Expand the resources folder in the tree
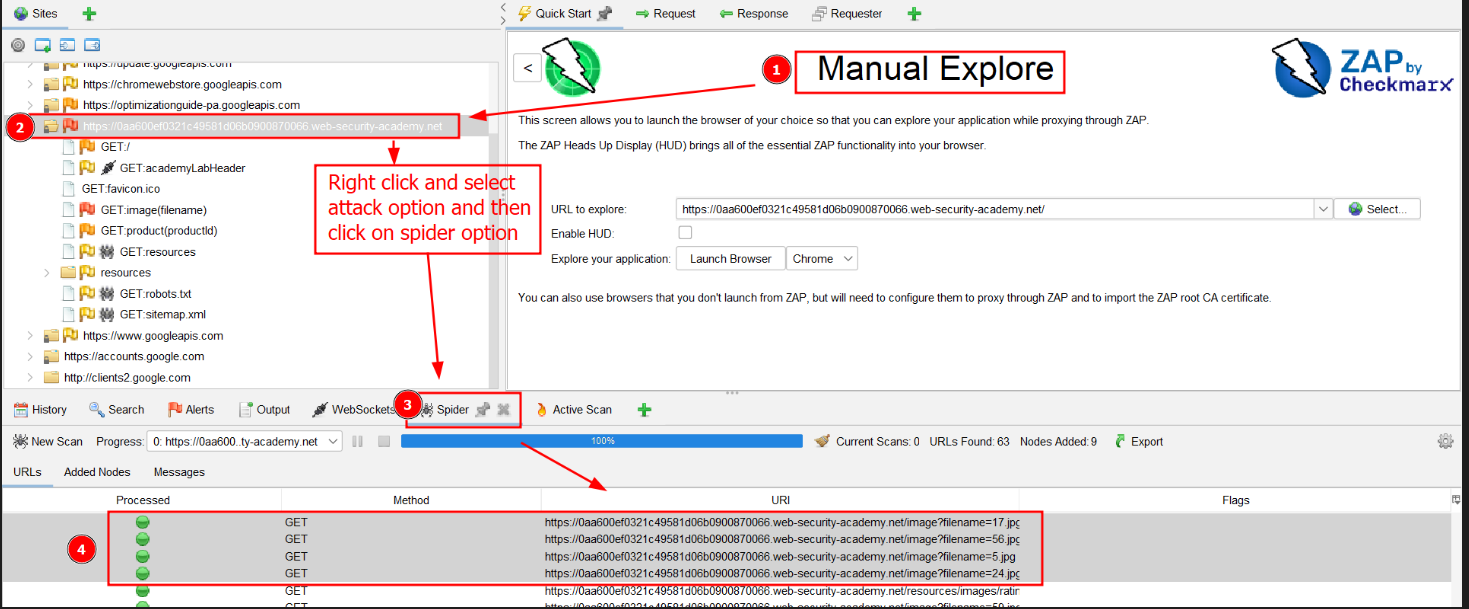The height and width of the screenshot is (609, 1469). pyautogui.click(x=48, y=273)
